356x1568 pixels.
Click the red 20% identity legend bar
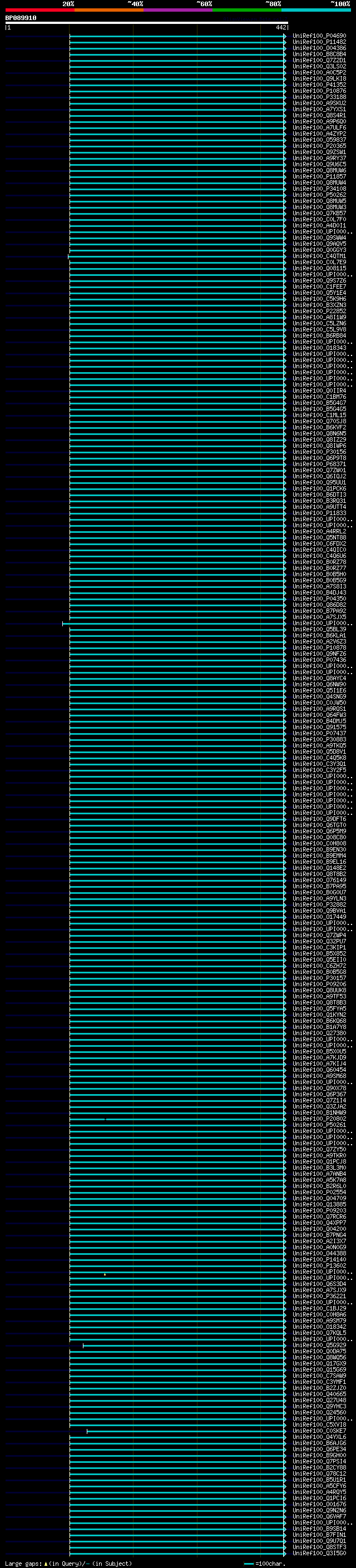click(x=39, y=10)
